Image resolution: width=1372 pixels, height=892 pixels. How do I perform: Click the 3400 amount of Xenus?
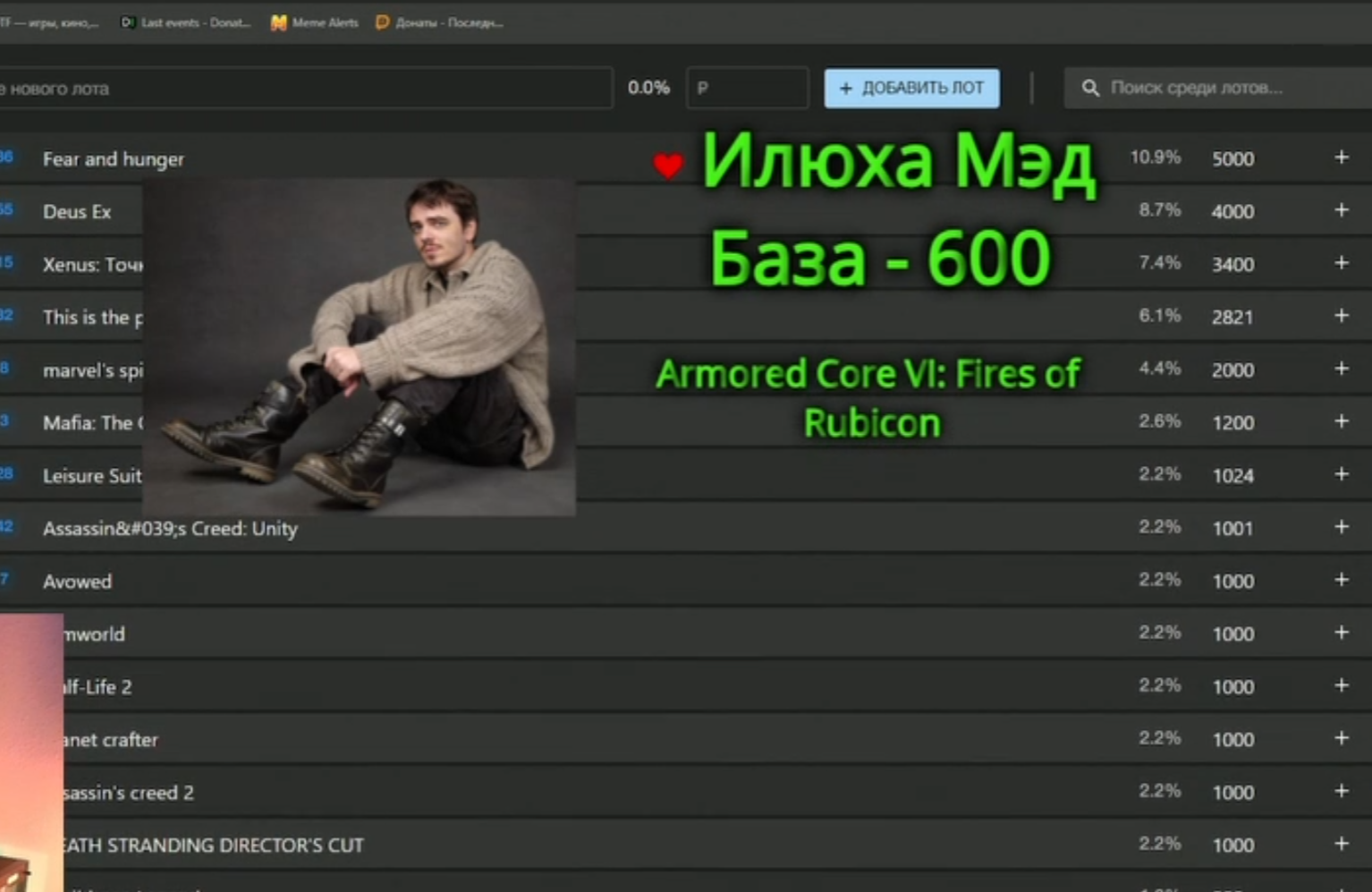(x=1232, y=265)
